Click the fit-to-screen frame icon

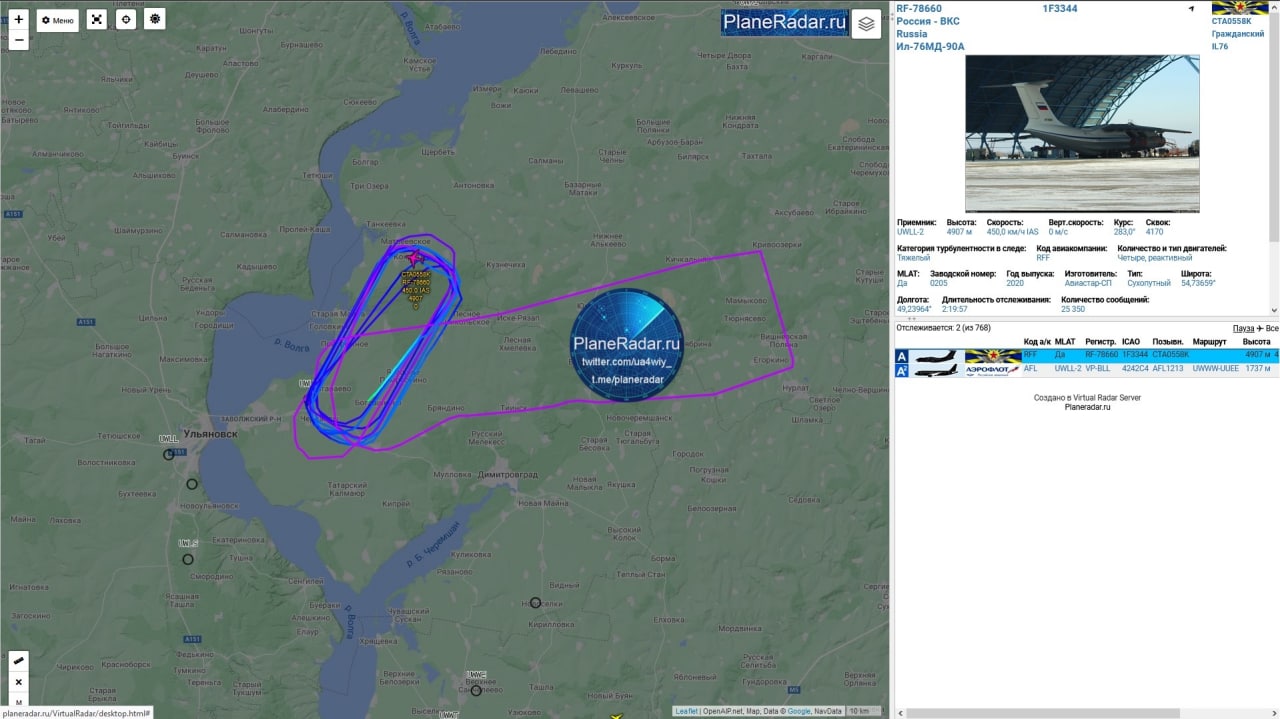click(x=96, y=20)
